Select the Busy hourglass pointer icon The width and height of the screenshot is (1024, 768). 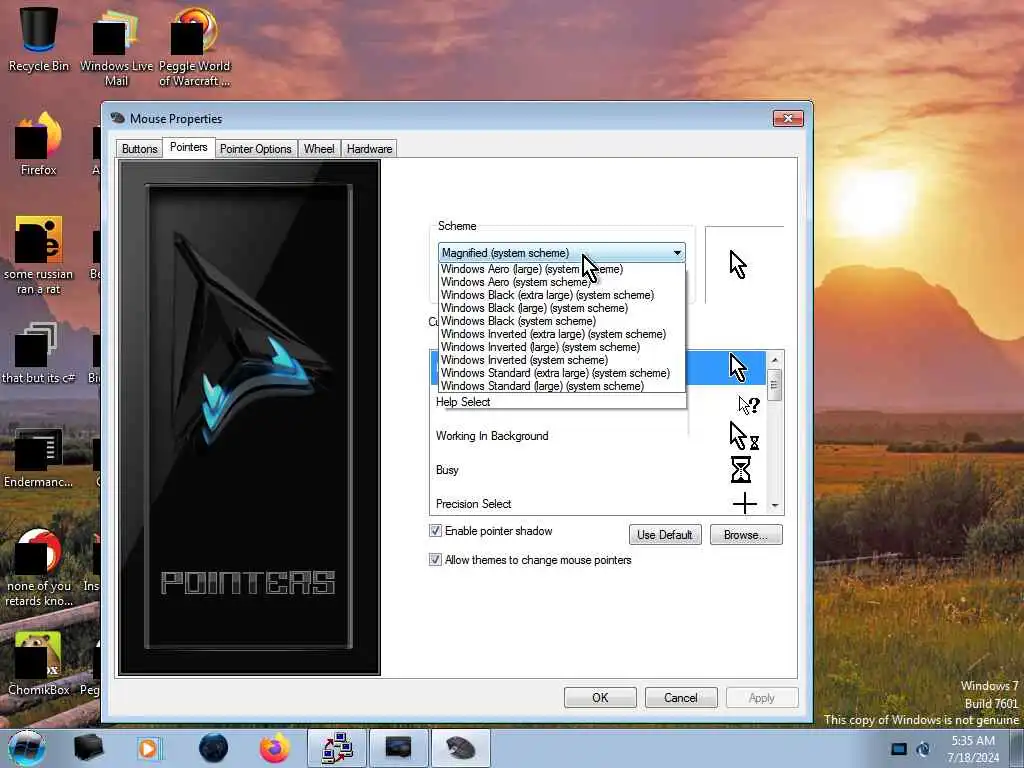click(741, 470)
